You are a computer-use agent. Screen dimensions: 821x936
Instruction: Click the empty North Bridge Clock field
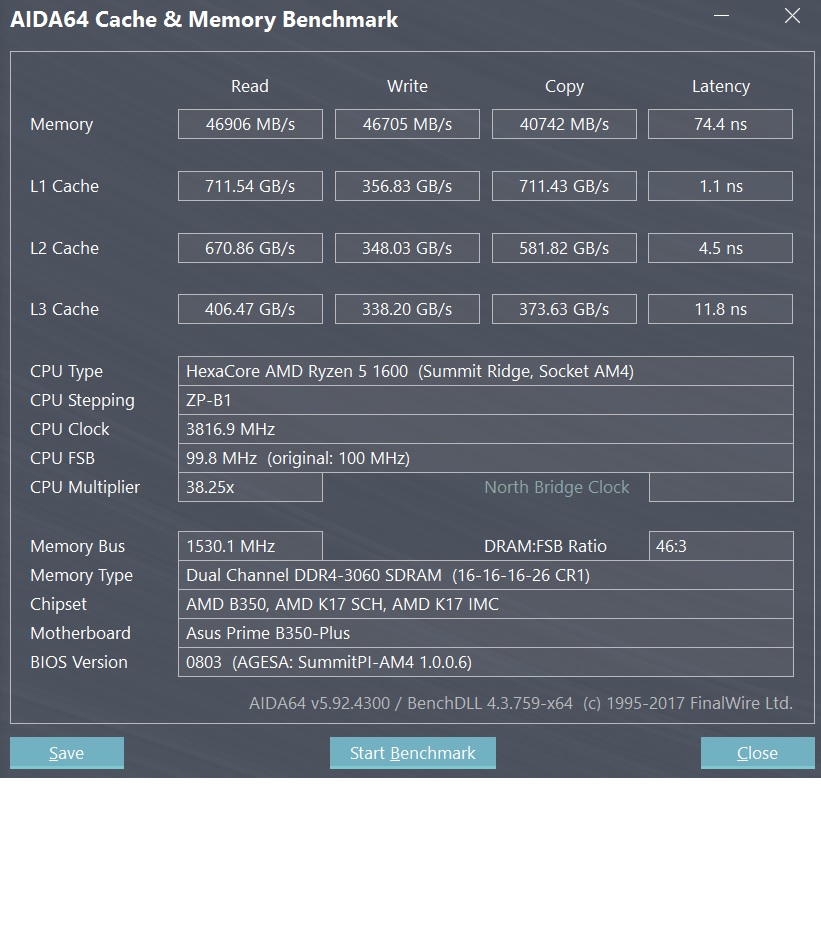pyautogui.click(x=721, y=487)
